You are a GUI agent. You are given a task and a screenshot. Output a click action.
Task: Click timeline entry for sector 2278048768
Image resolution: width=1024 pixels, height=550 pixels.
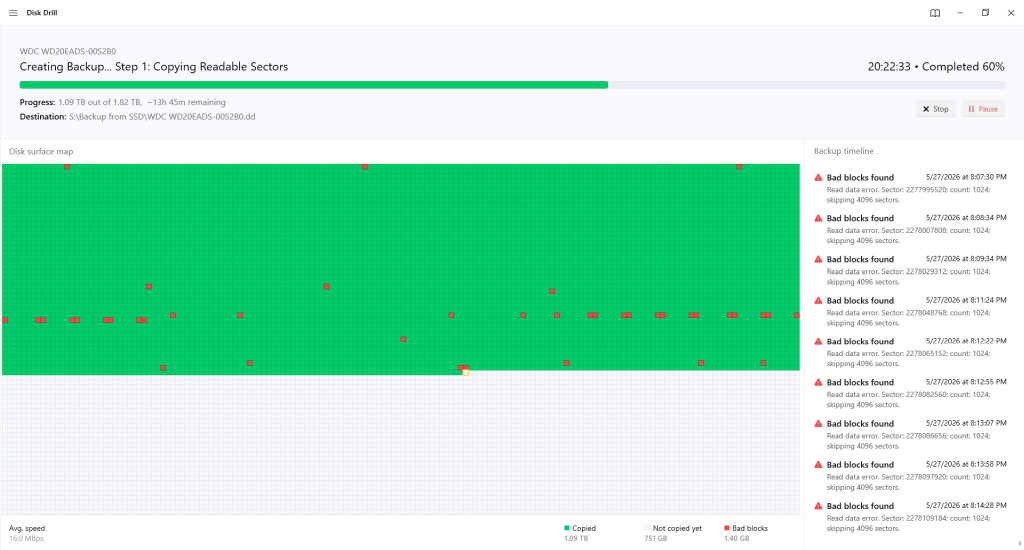pos(910,312)
